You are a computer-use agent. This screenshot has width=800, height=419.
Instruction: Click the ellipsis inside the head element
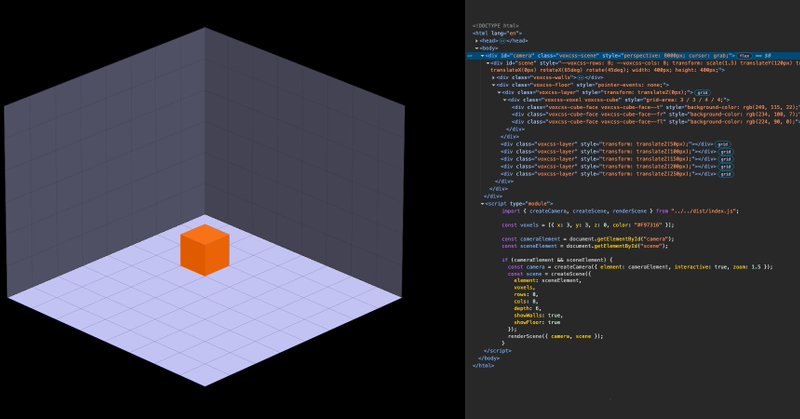tap(502, 41)
